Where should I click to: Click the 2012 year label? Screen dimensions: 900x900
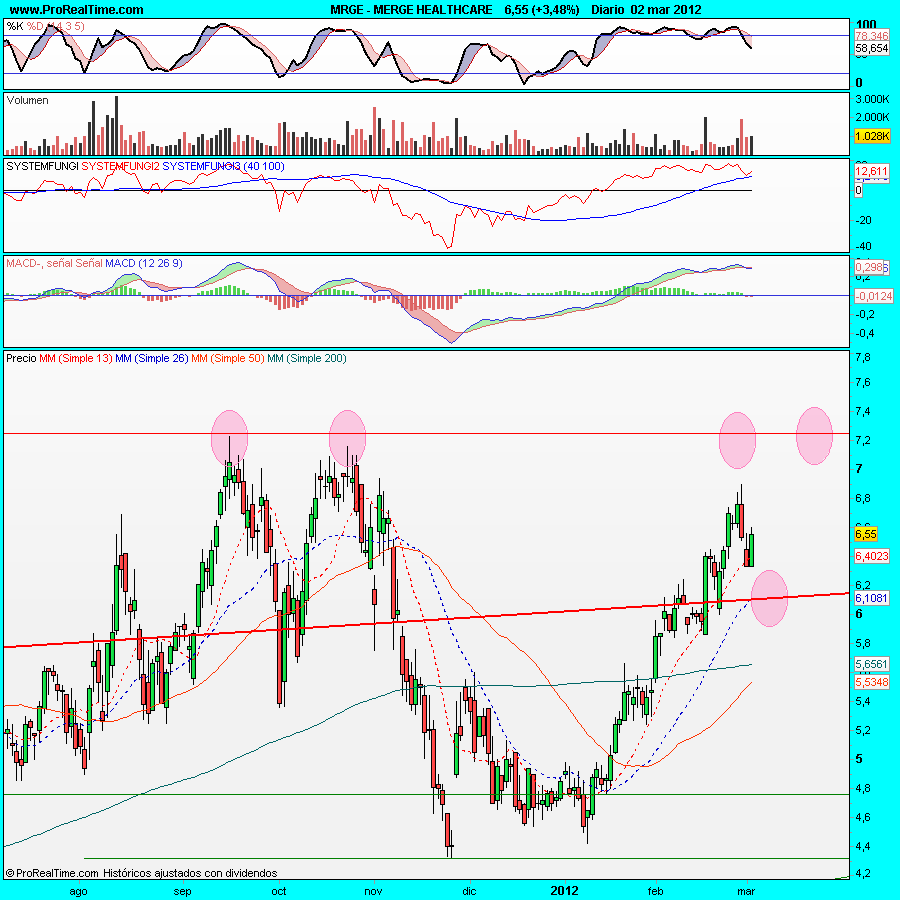[564, 891]
